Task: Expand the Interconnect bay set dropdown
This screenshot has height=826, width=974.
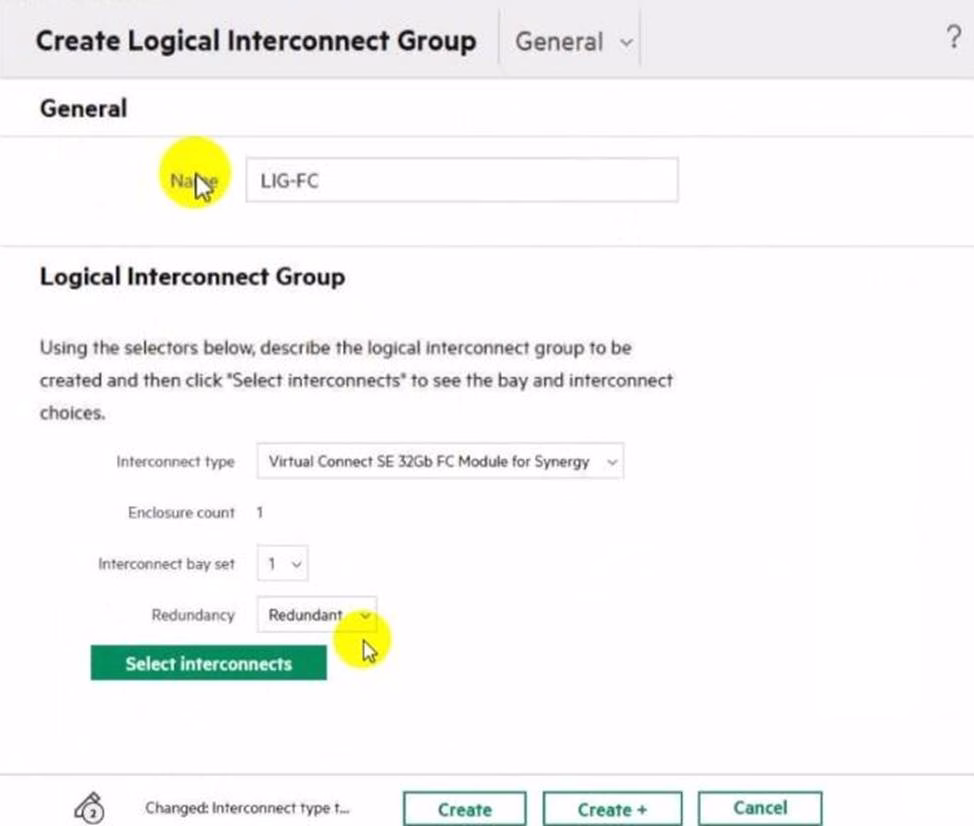Action: click(x=282, y=564)
